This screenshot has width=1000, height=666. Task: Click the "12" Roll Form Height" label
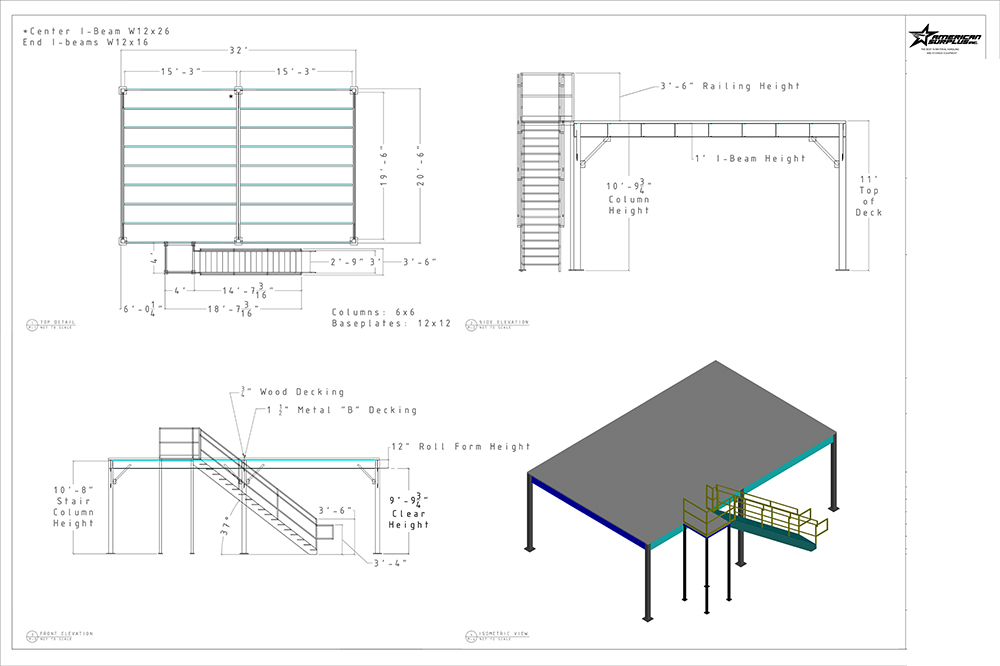[x=460, y=447]
